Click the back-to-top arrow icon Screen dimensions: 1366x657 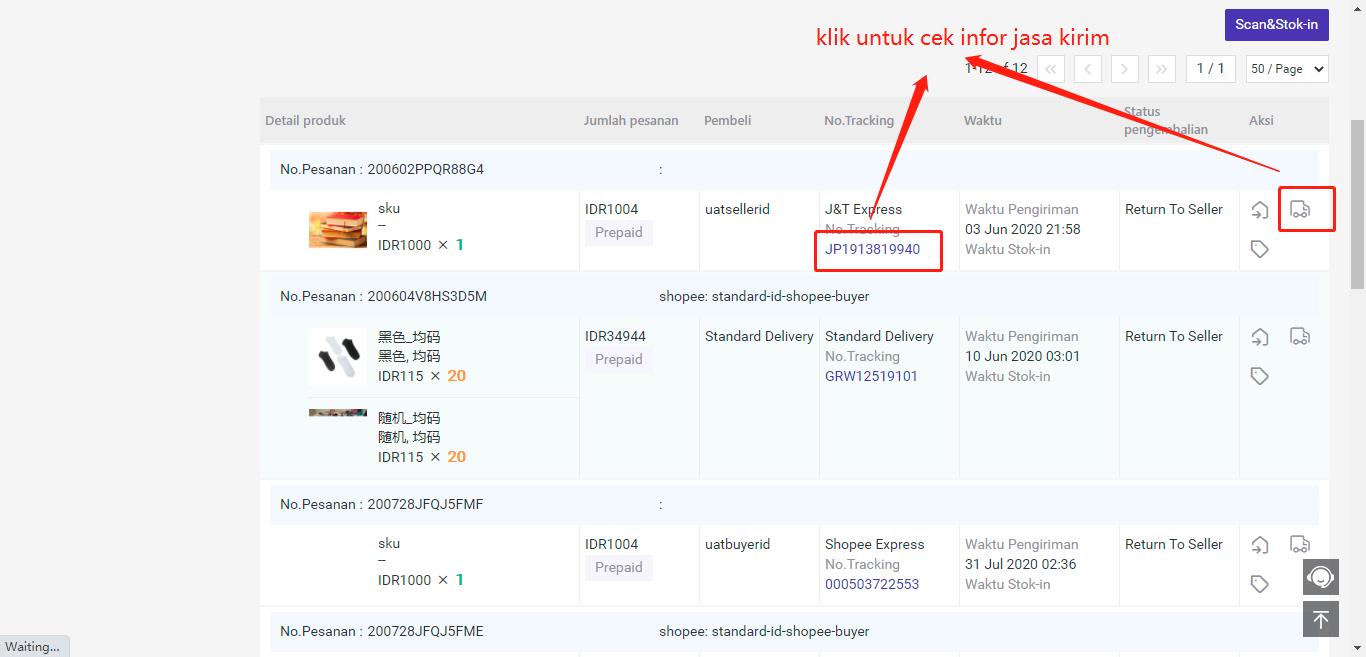[1320, 619]
